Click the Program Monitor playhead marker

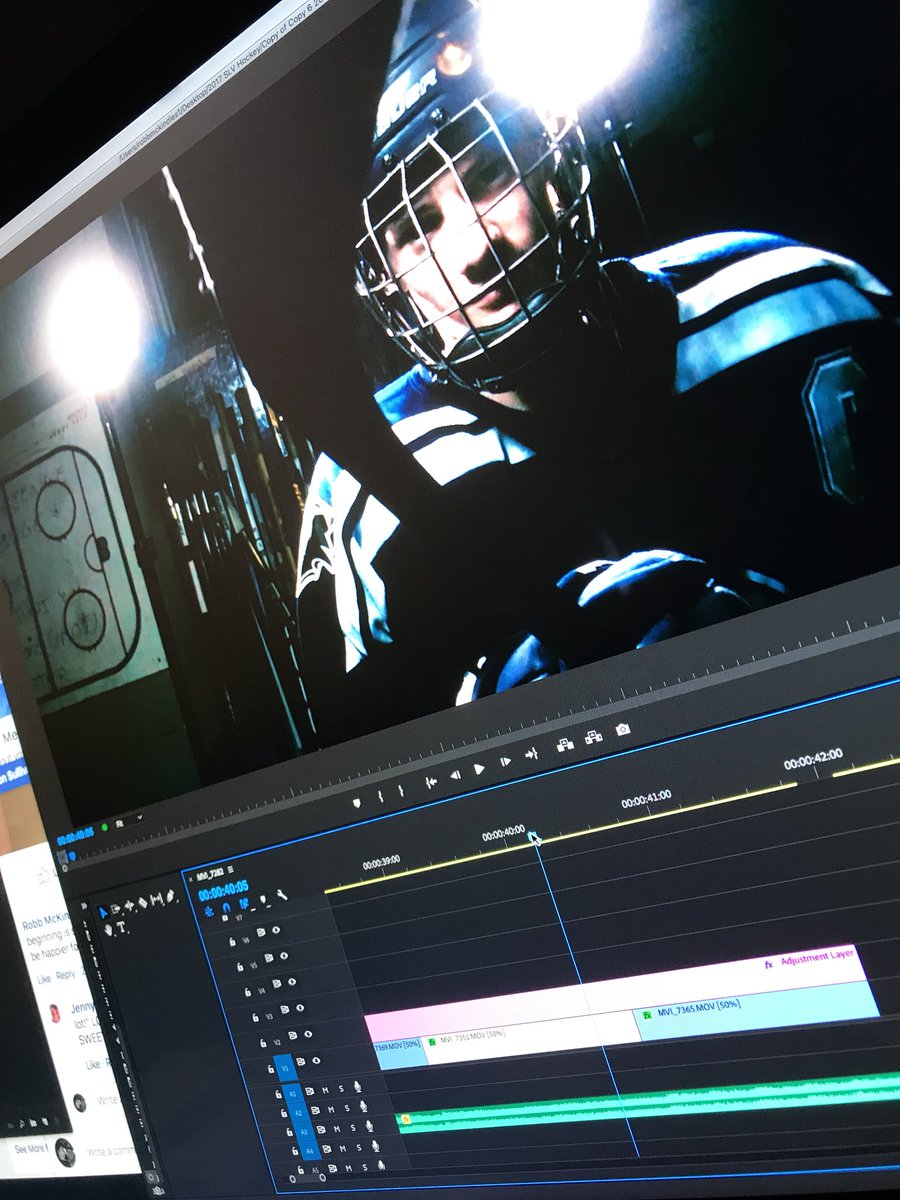73,856
